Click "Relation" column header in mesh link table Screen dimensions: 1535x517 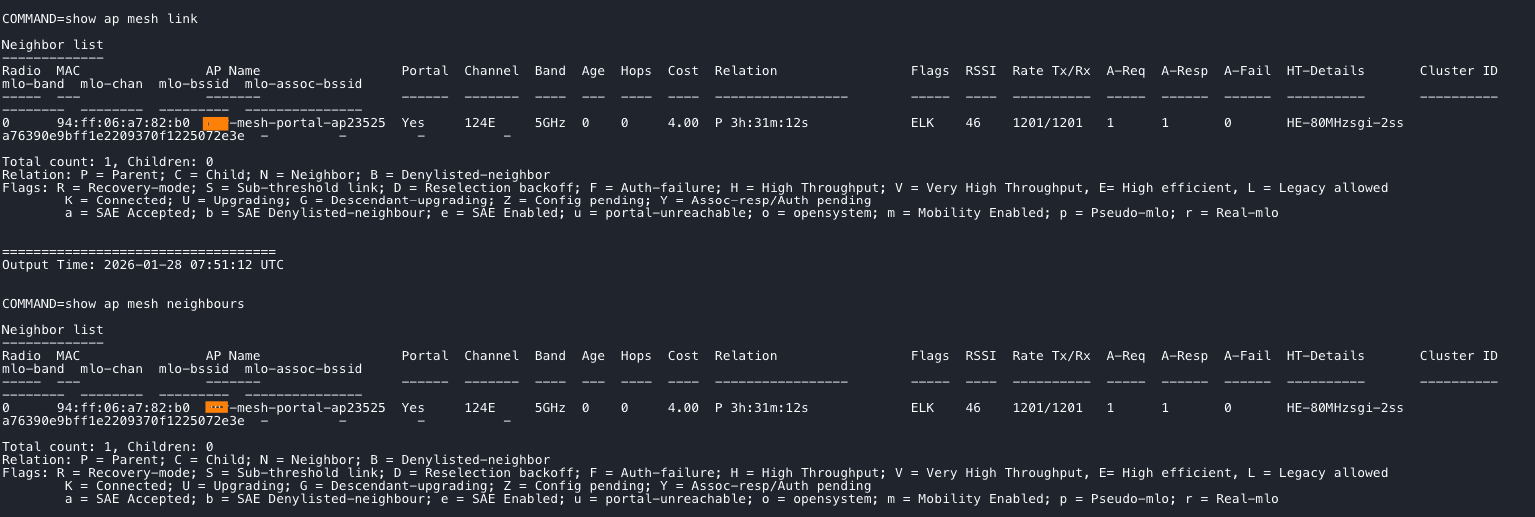(x=745, y=71)
